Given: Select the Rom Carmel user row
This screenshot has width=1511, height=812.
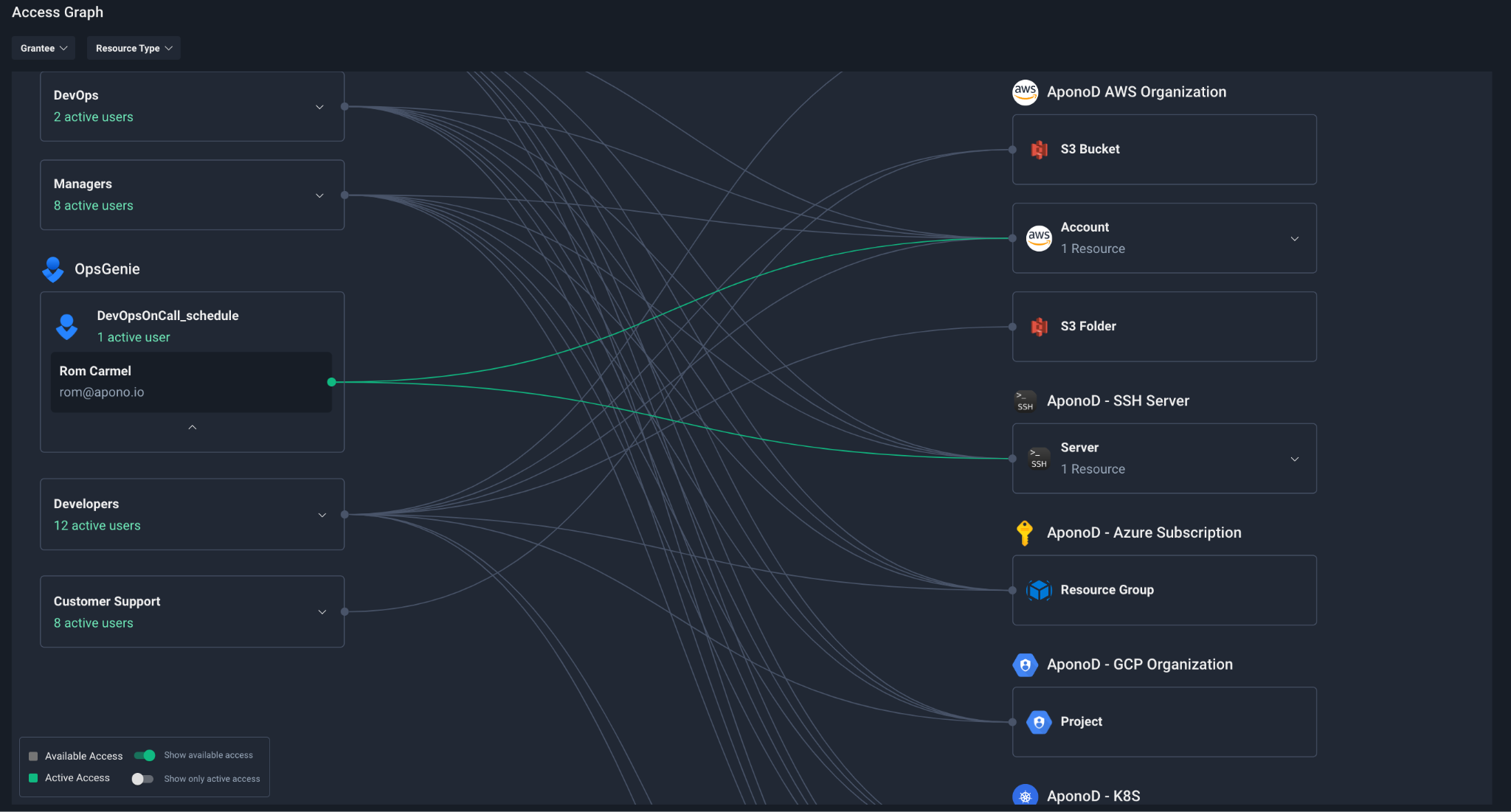Looking at the screenshot, I should pos(191,382).
